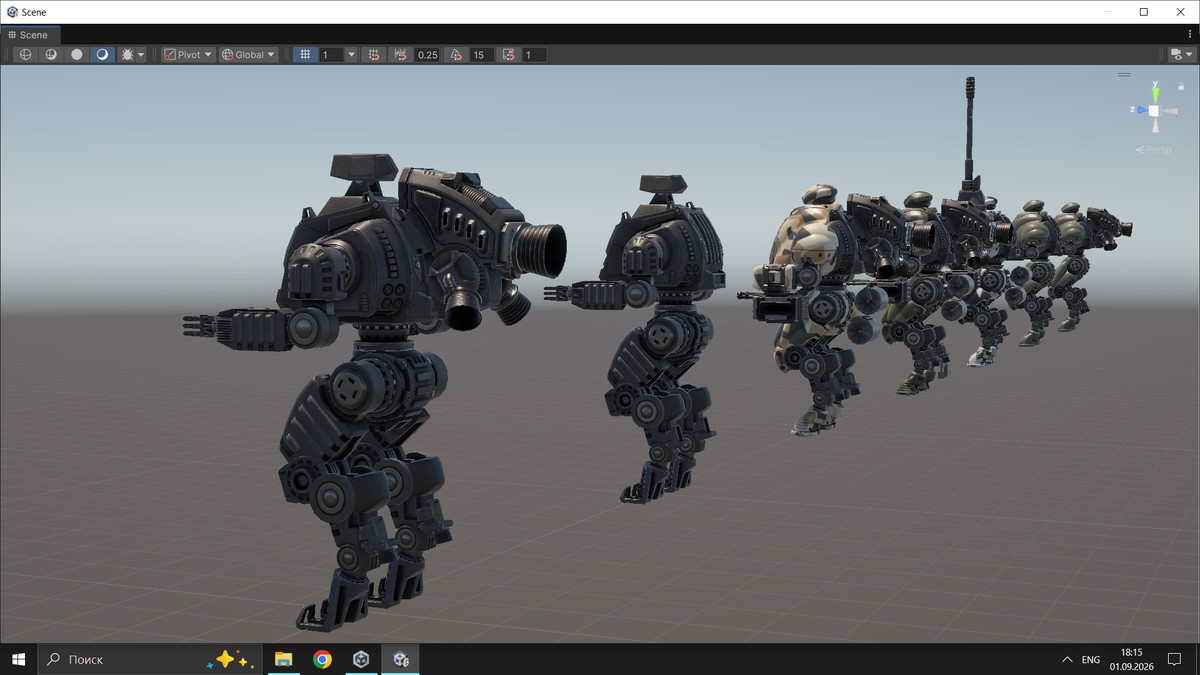Image resolution: width=1200 pixels, height=675 pixels.
Task: Click the orientation overlay drag handle
Action: pos(1125,73)
